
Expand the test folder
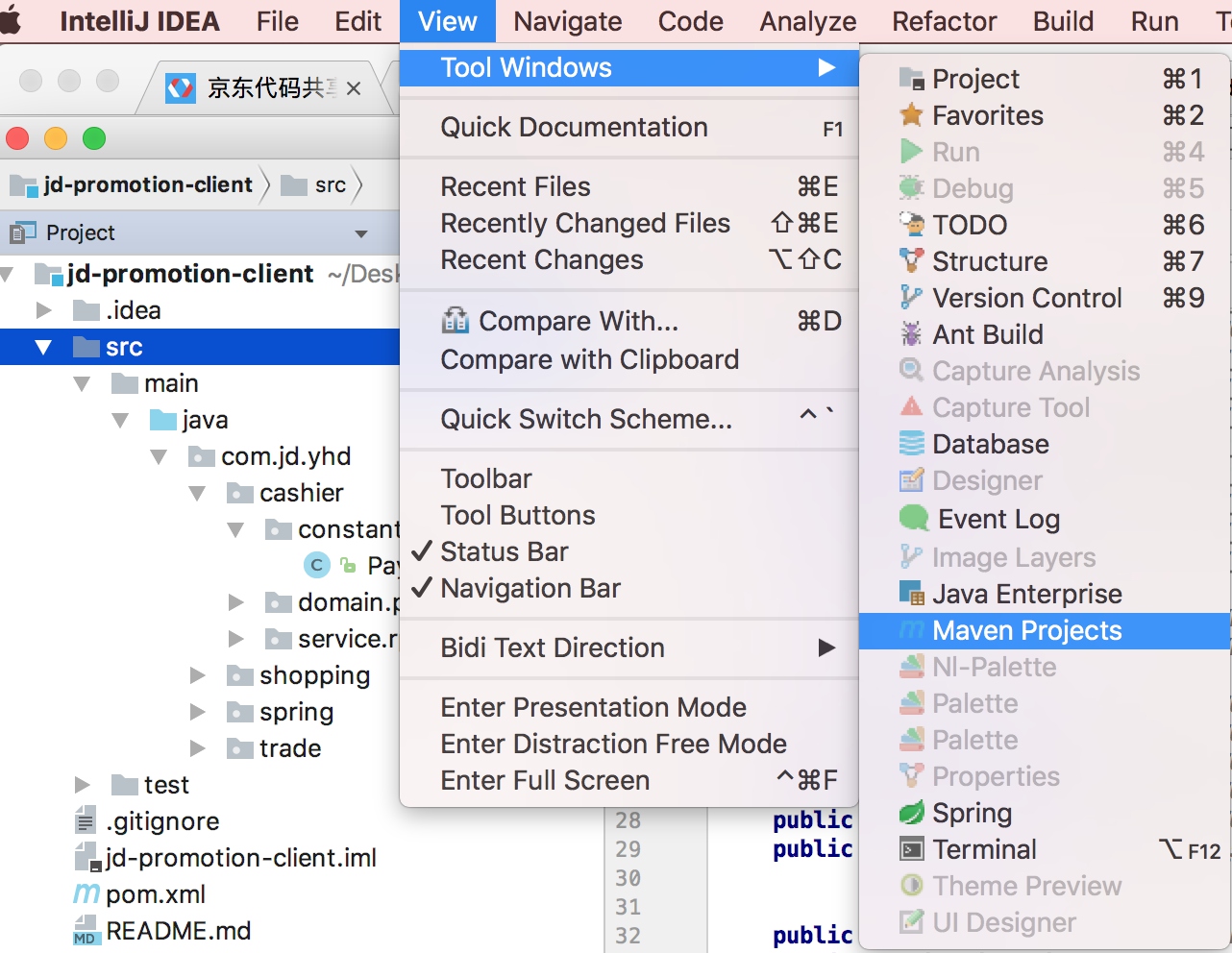tap(82, 785)
